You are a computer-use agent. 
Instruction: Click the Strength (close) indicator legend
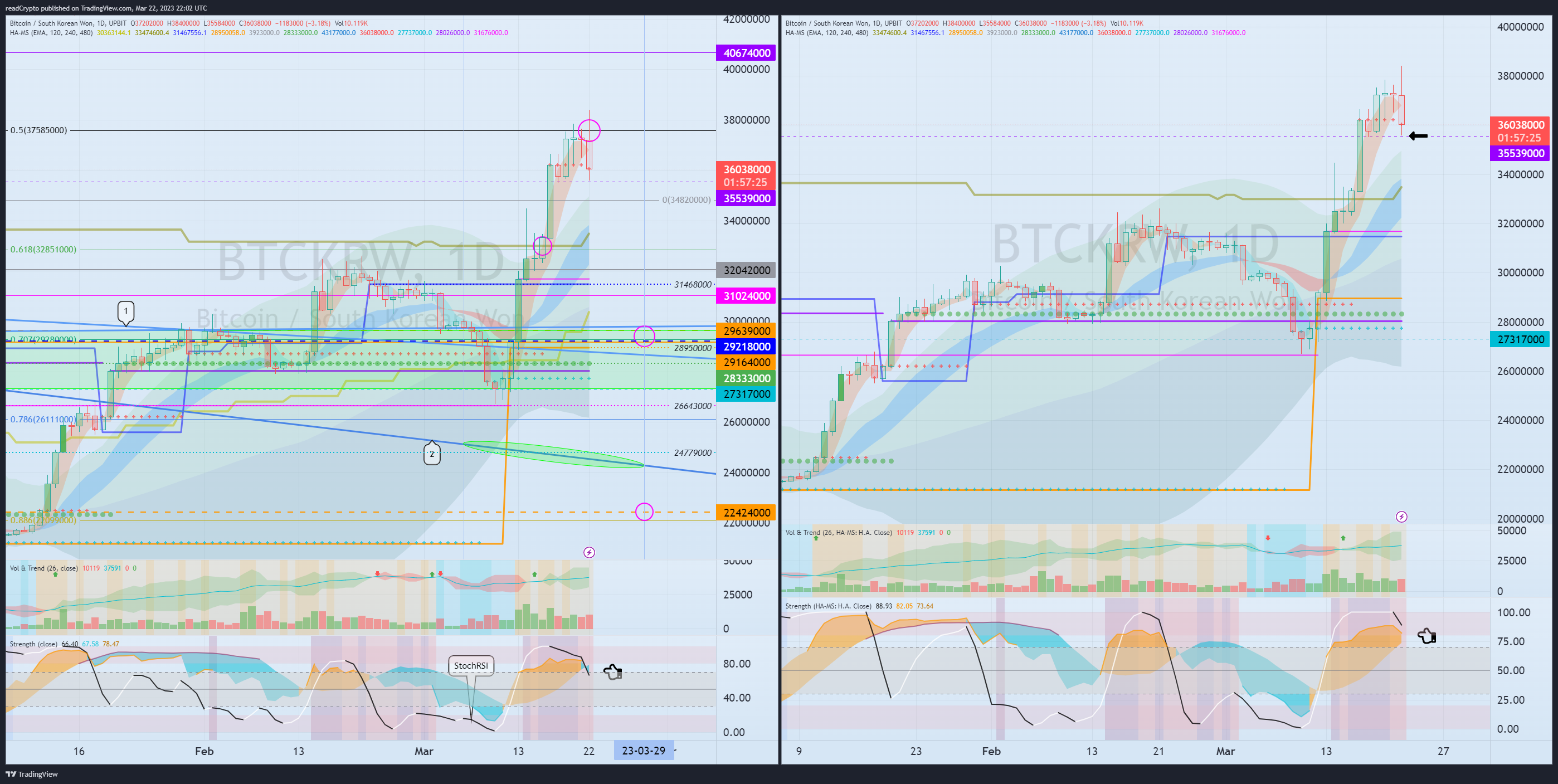[x=33, y=644]
